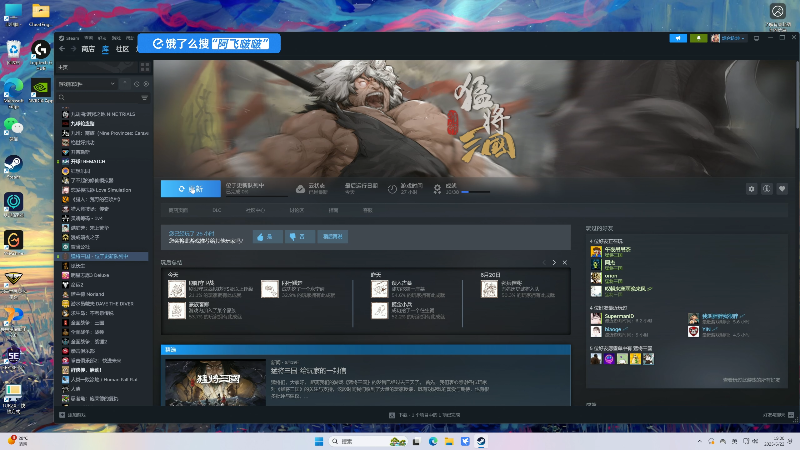The width and height of the screenshot is (800, 450).
Task: Click the purple friend avatar in wishlist row
Action: 609,359
